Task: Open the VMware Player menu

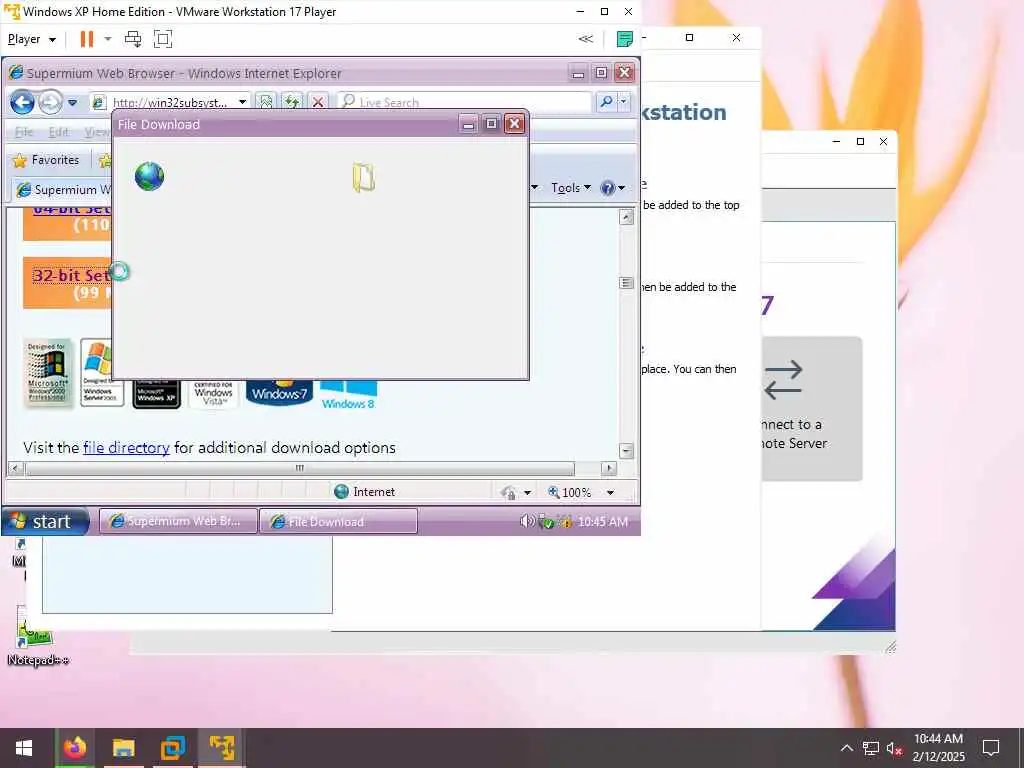Action: (x=31, y=39)
